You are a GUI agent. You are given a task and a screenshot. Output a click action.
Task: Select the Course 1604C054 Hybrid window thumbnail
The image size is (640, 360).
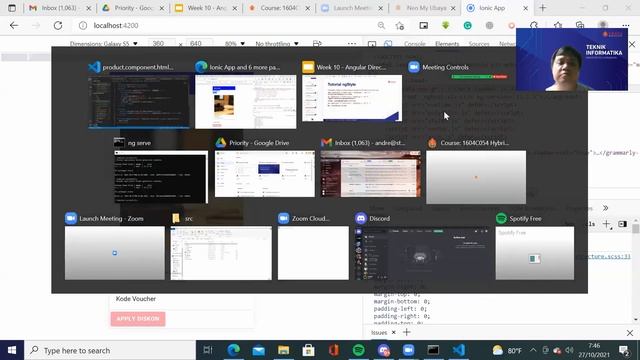pos(476,177)
